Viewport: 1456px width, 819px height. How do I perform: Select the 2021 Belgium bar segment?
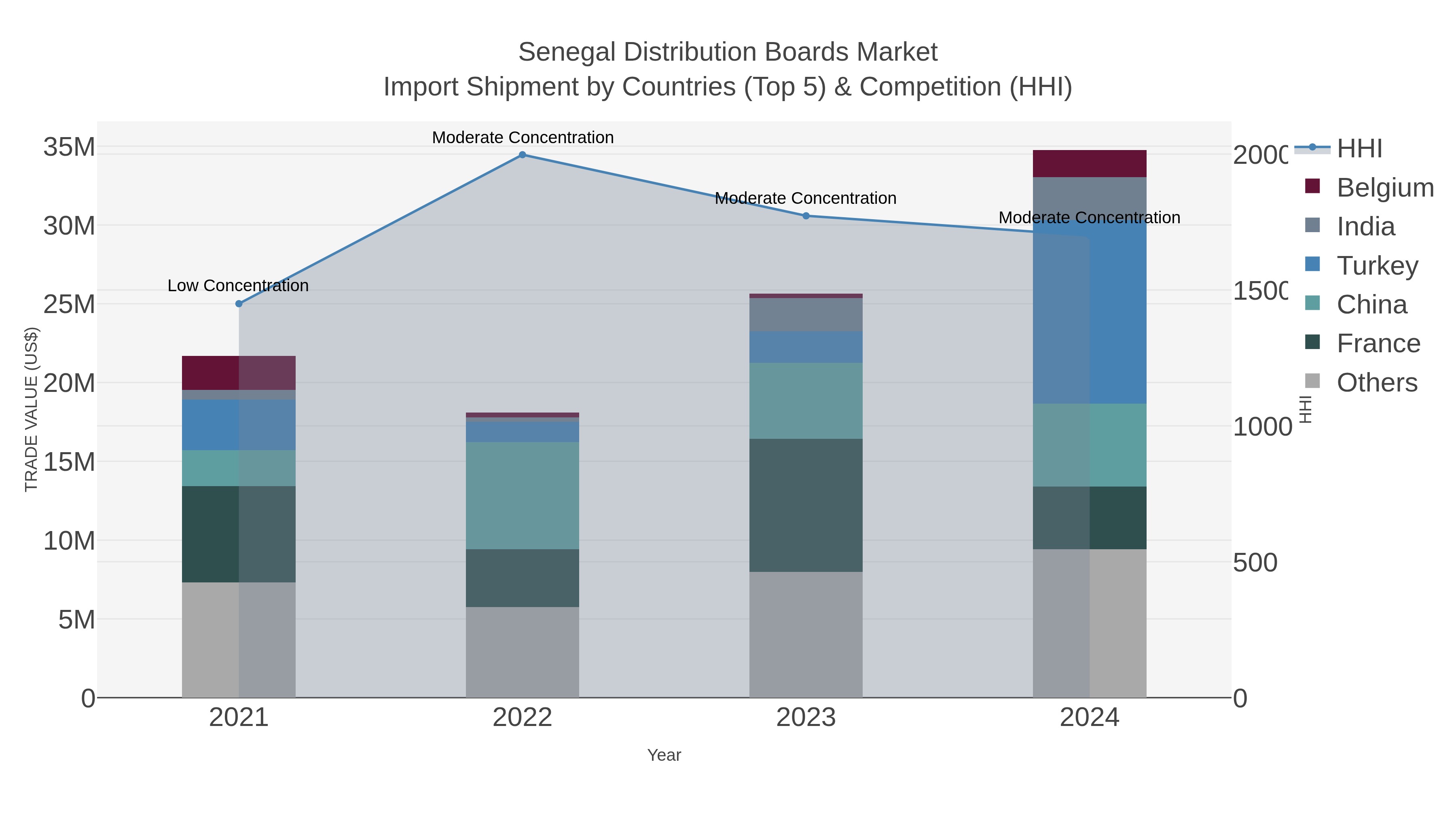coord(239,373)
